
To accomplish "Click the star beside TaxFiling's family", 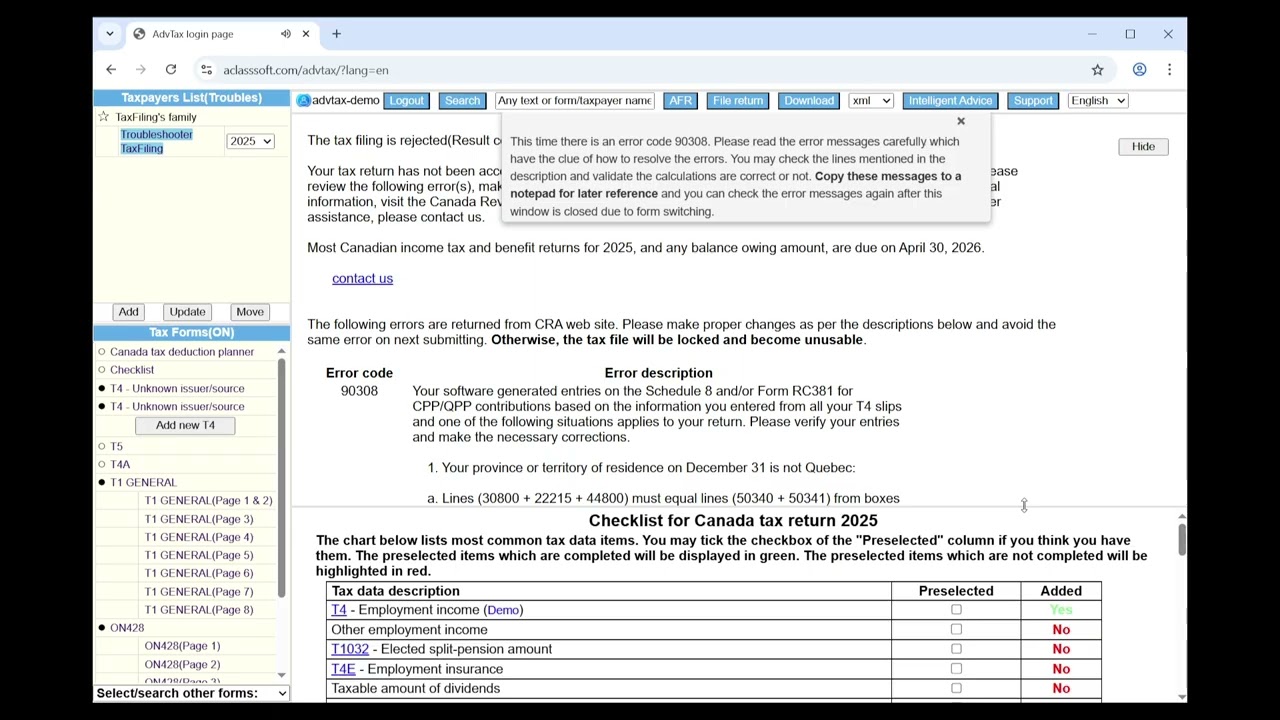I will 103,117.
